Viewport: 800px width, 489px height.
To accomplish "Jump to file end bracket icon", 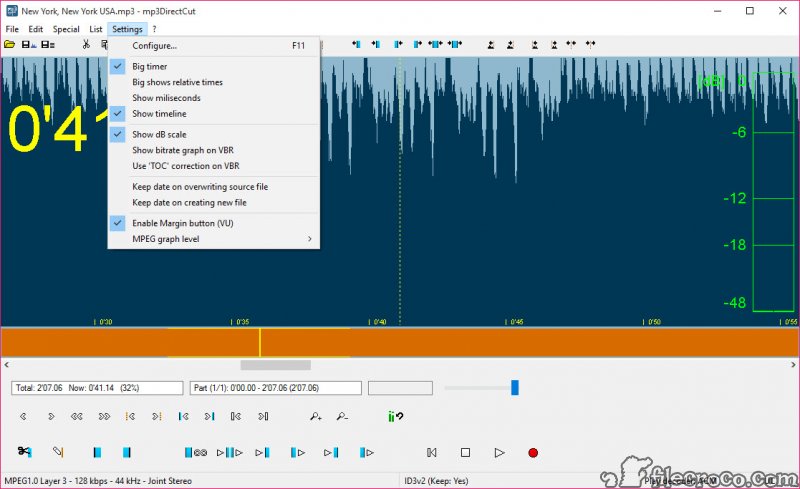I will pyautogui.click(x=263, y=417).
